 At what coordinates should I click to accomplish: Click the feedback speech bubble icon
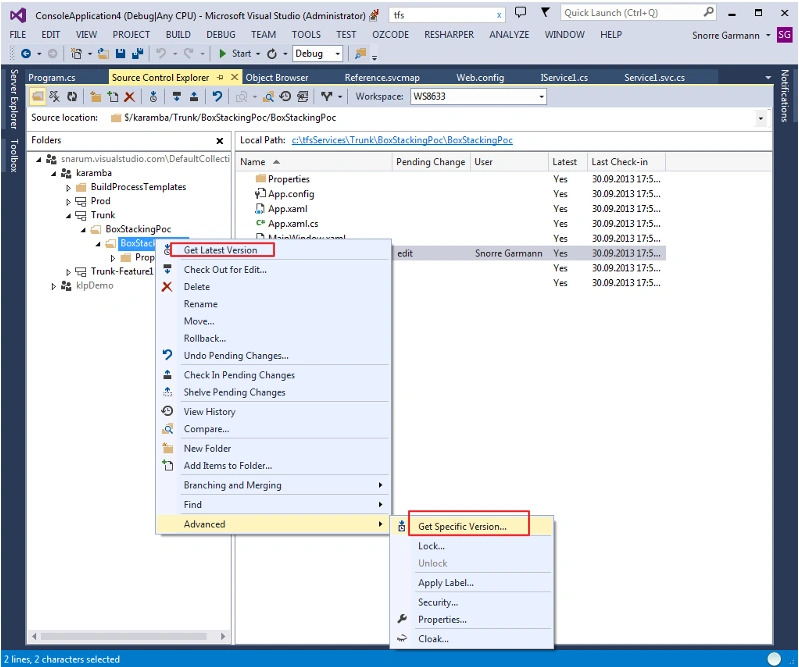(x=520, y=13)
